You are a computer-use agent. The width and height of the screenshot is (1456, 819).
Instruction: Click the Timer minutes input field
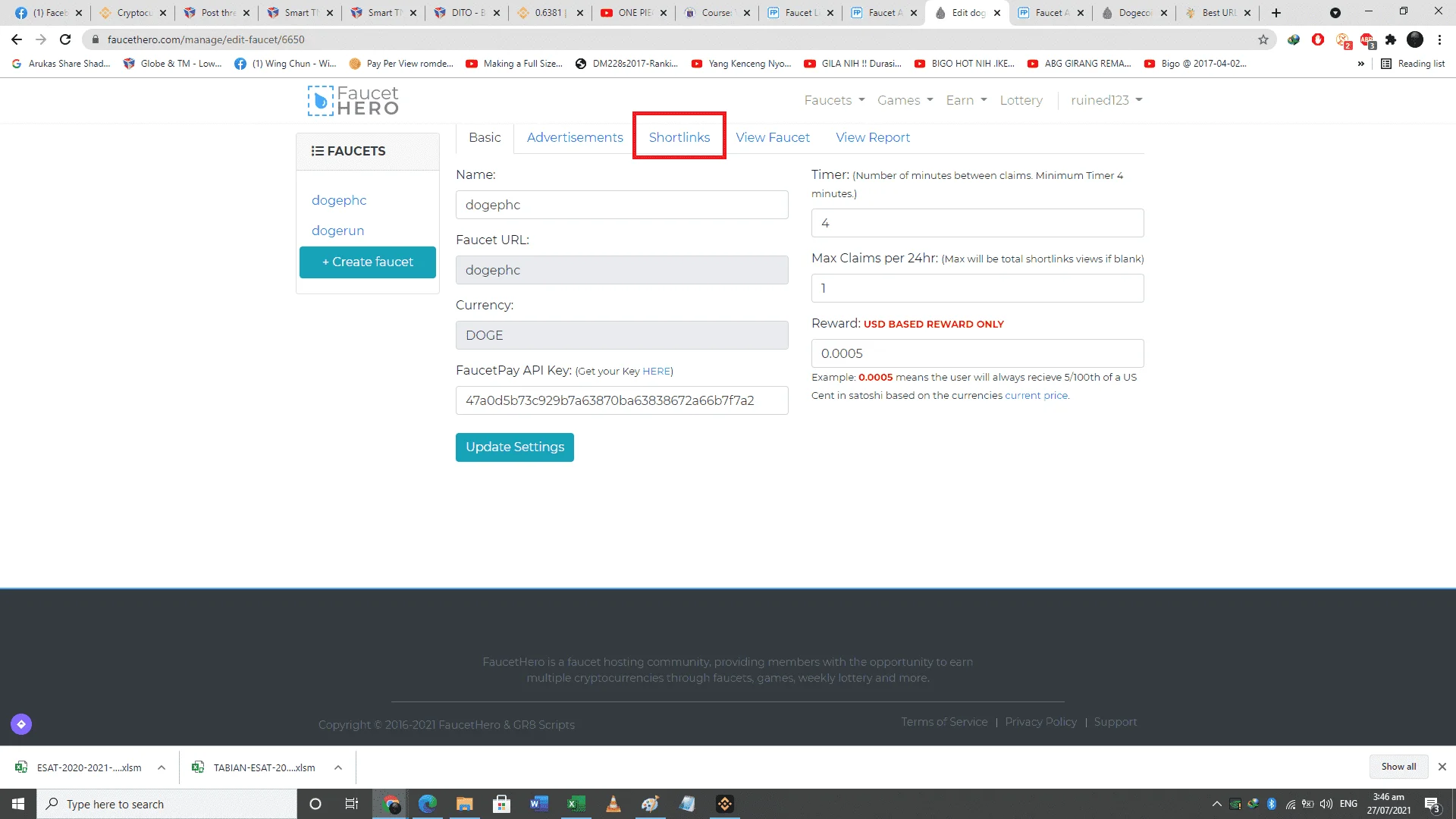click(977, 223)
